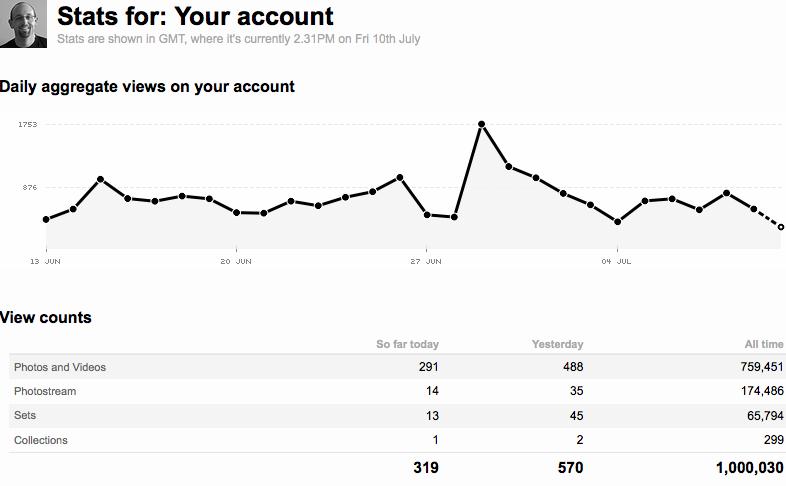Click the Stats for: Your account heading
Image resolution: width=786 pixels, height=486 pixels.
(195, 17)
